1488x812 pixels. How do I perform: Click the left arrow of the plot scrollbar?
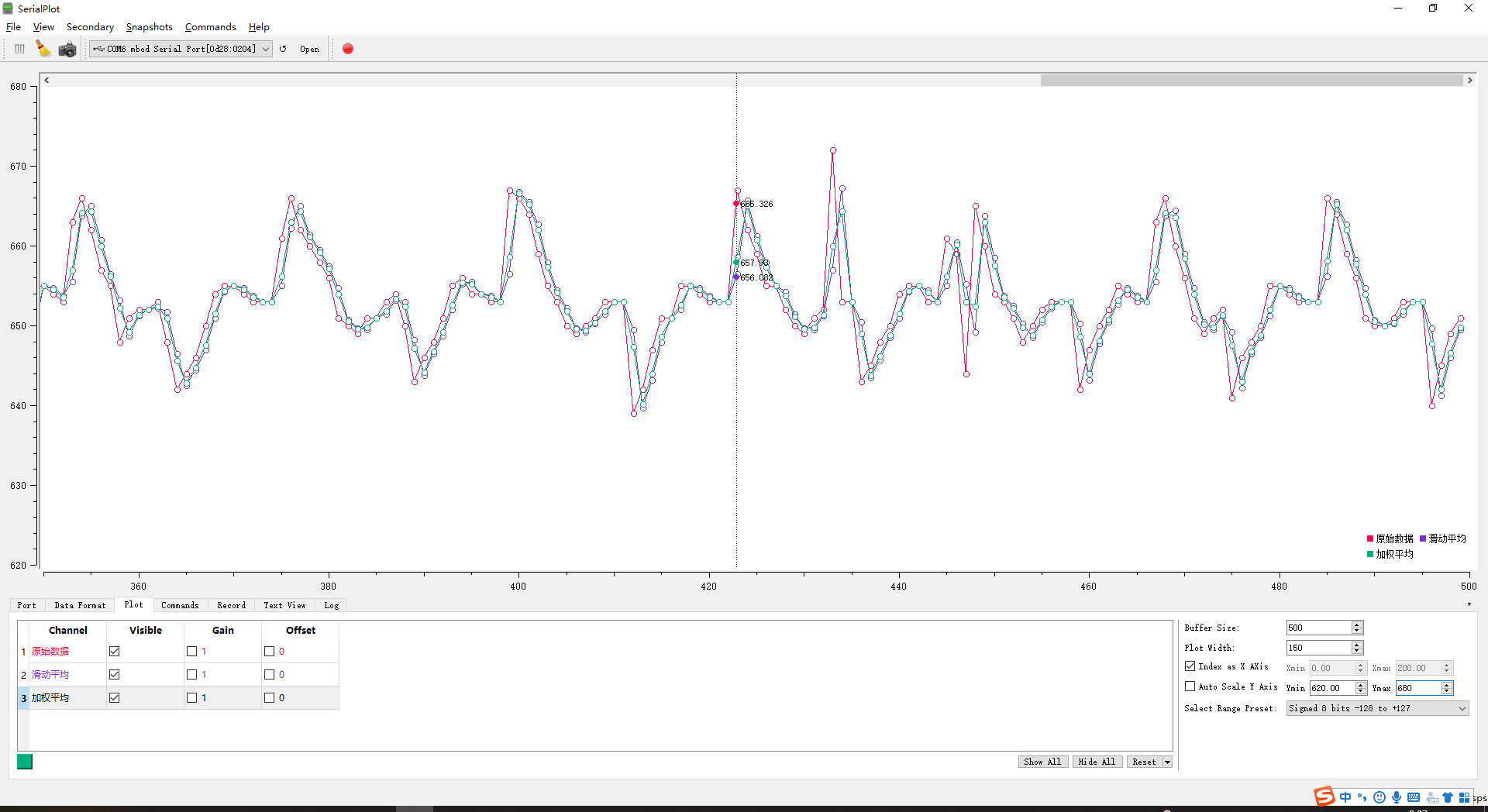(46, 80)
